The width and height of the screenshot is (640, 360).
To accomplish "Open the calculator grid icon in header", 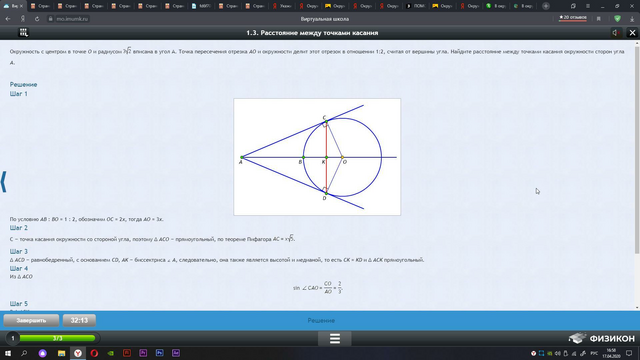I will 23,33.
